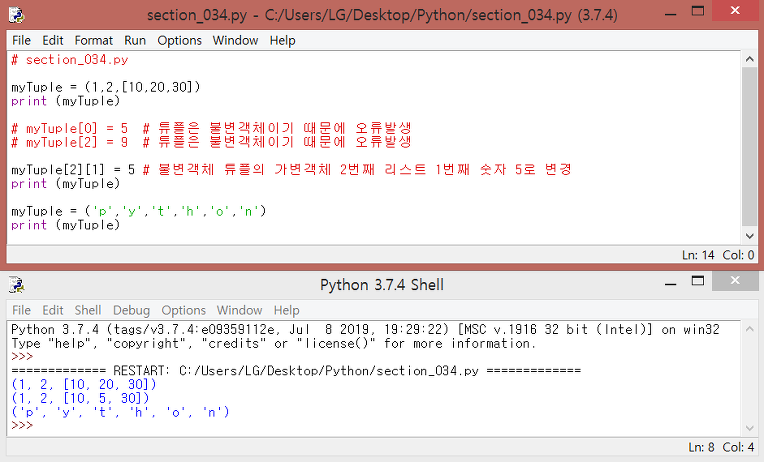Viewport: 764px width, 462px height.
Task: Click the Python icon in Shell title bar
Action: click(x=17, y=285)
